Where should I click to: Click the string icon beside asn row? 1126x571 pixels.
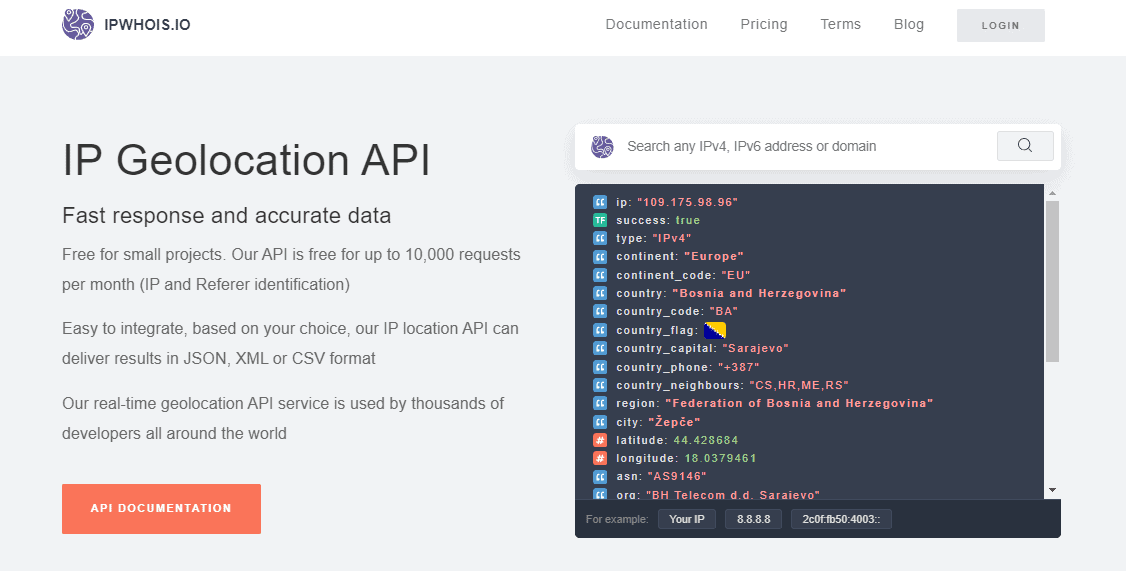600,476
